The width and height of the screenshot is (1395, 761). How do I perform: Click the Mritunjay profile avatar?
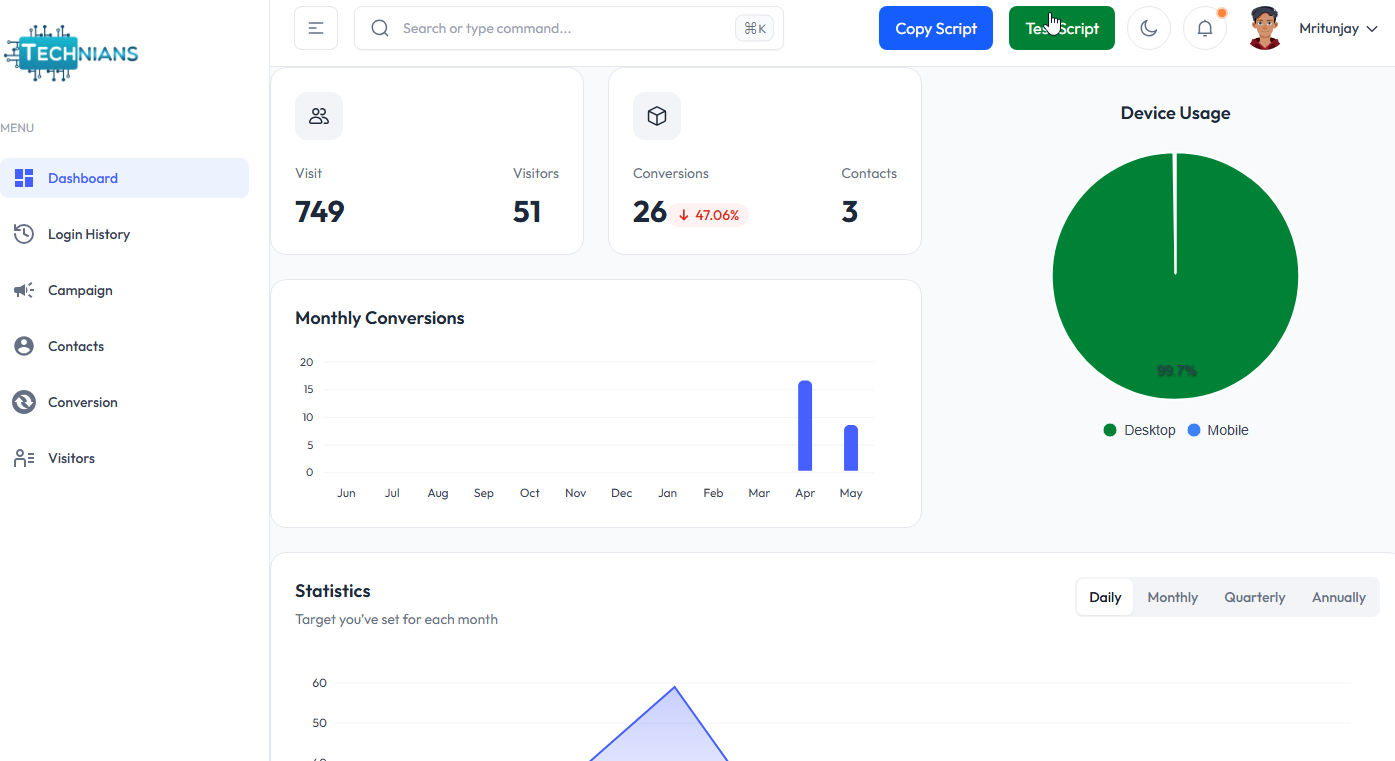pos(1265,28)
